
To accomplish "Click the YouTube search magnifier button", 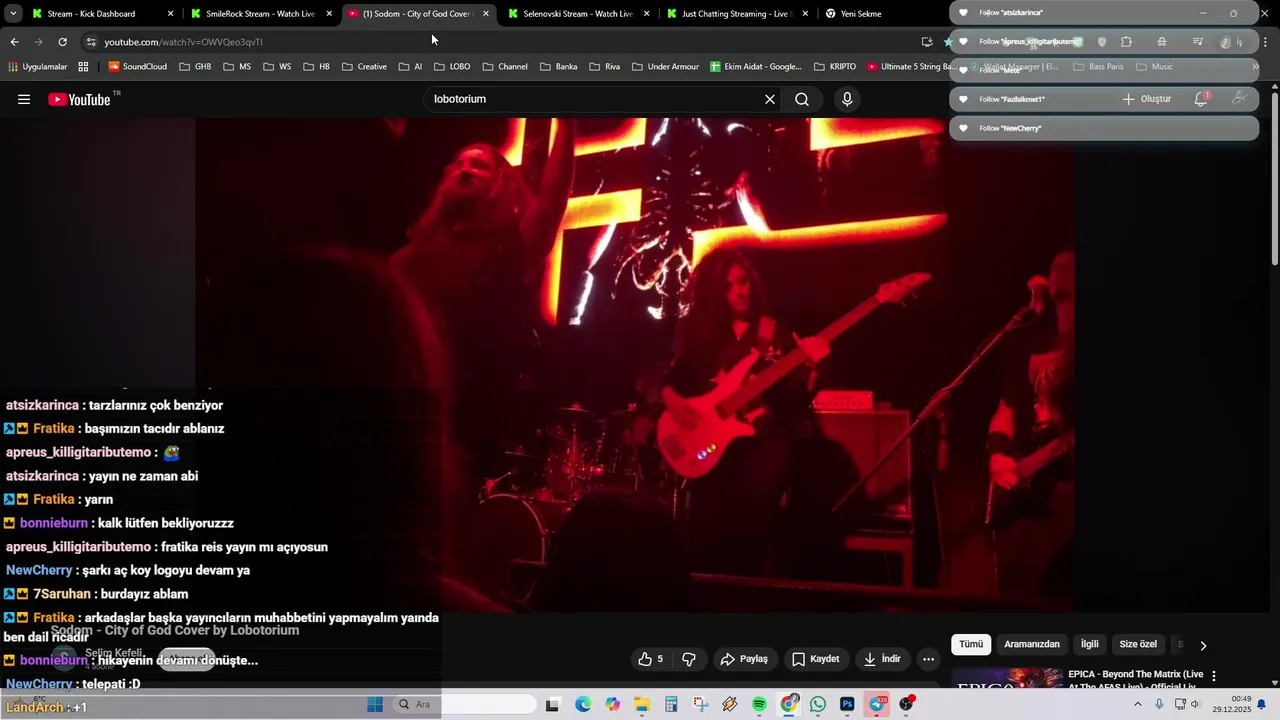I will [x=802, y=99].
